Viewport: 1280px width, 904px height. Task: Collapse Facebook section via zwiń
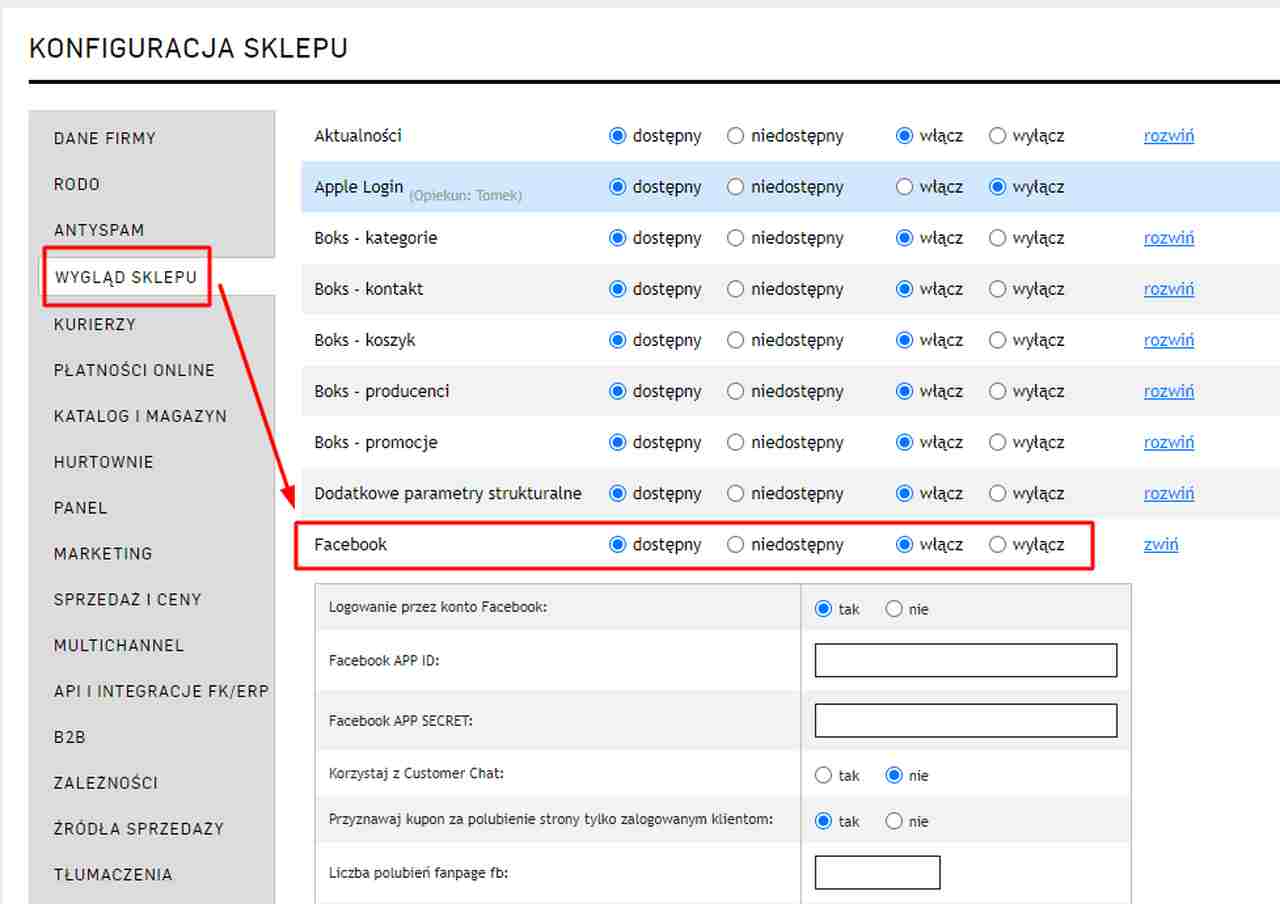pos(1160,545)
